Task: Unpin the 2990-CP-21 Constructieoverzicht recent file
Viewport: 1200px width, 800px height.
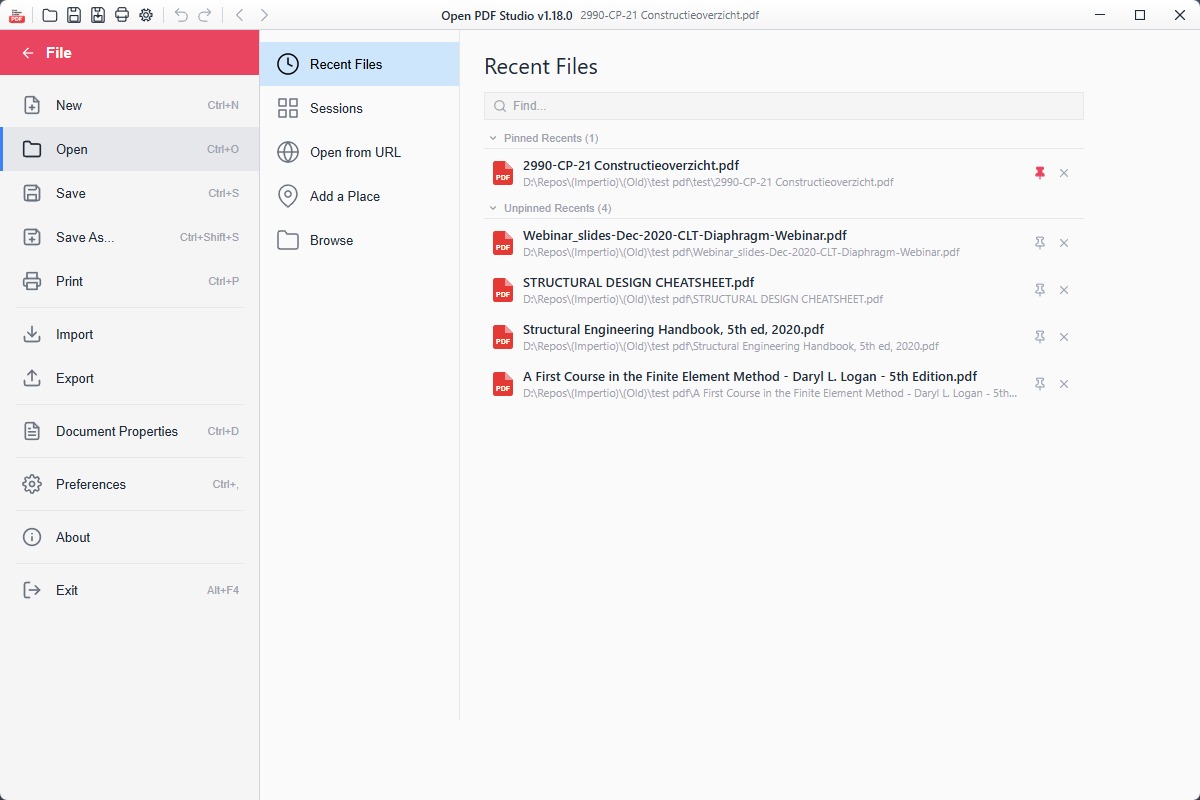Action: pos(1040,172)
